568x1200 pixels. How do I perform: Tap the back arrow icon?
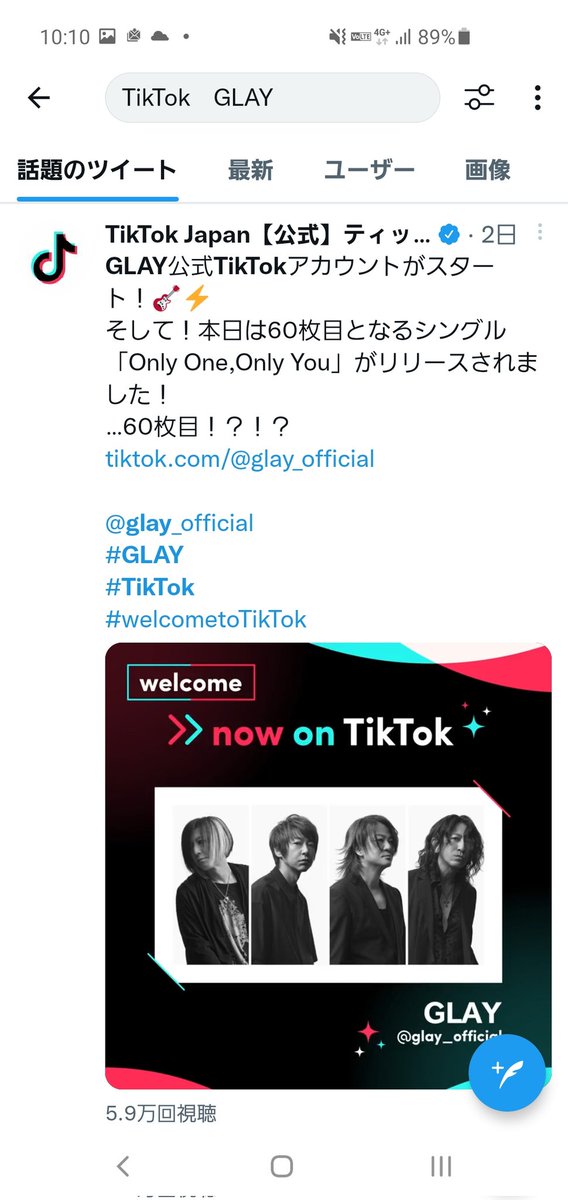coord(39,97)
